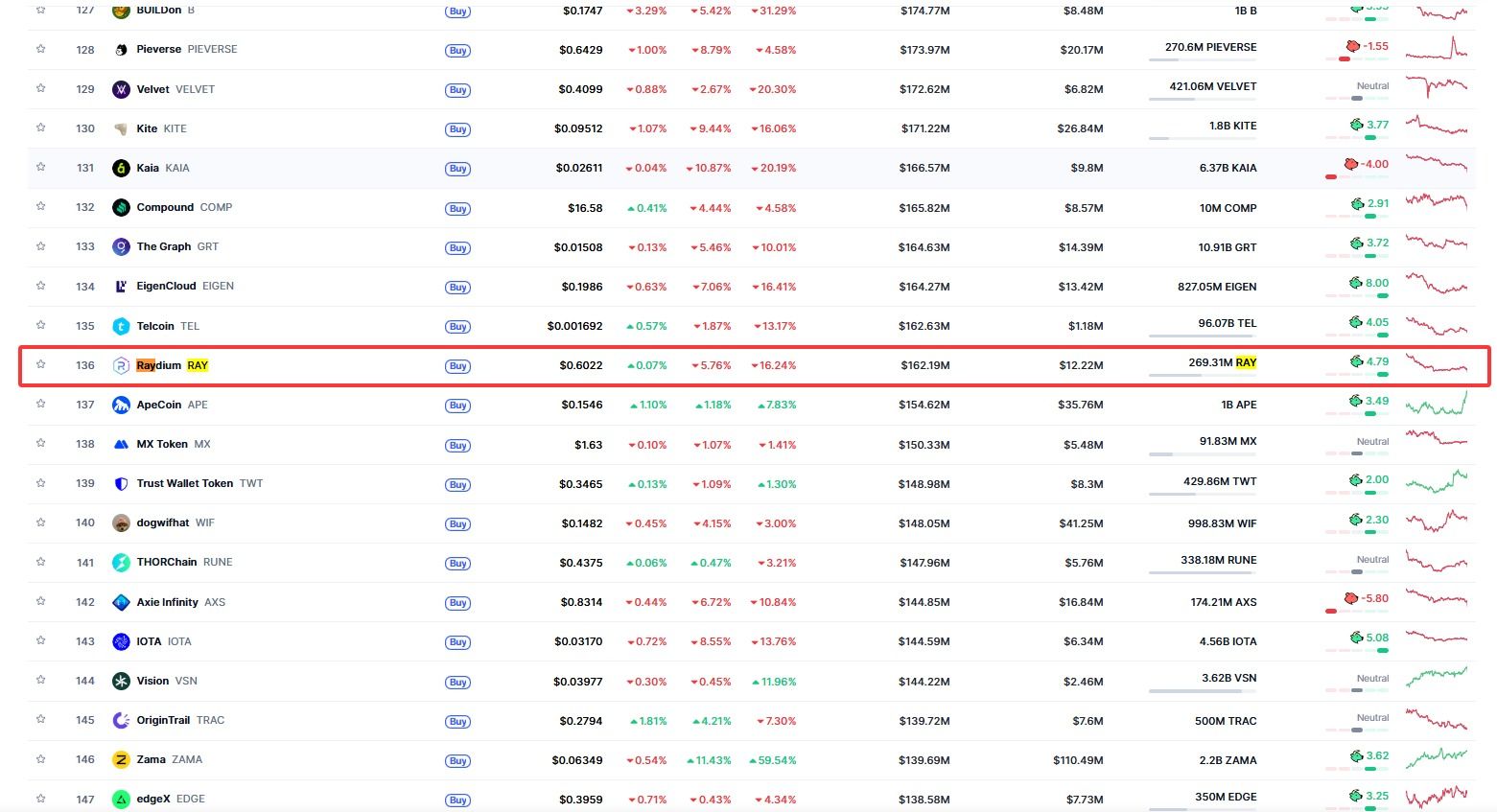Click the Pieverse circulating supply progress bar
The width and height of the screenshot is (1497, 812).
click(x=1203, y=59)
